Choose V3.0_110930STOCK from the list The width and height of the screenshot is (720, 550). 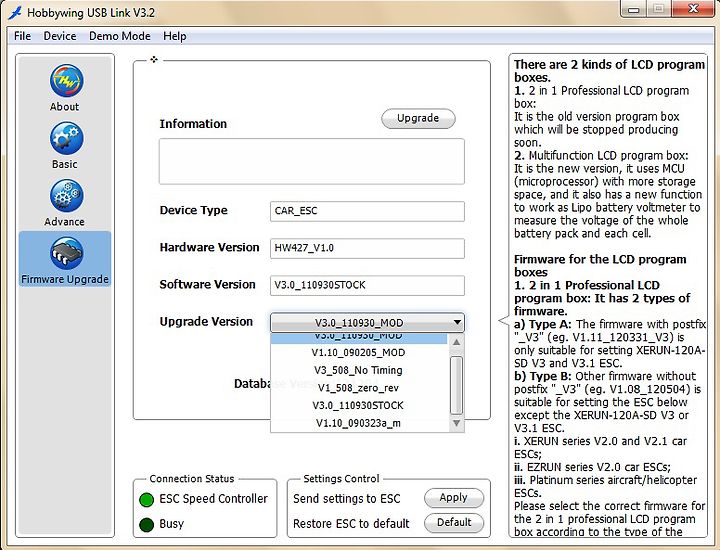click(358, 405)
